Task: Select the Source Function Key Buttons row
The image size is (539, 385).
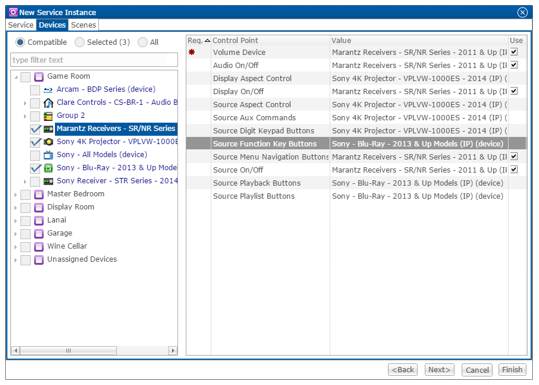Action: point(356,143)
